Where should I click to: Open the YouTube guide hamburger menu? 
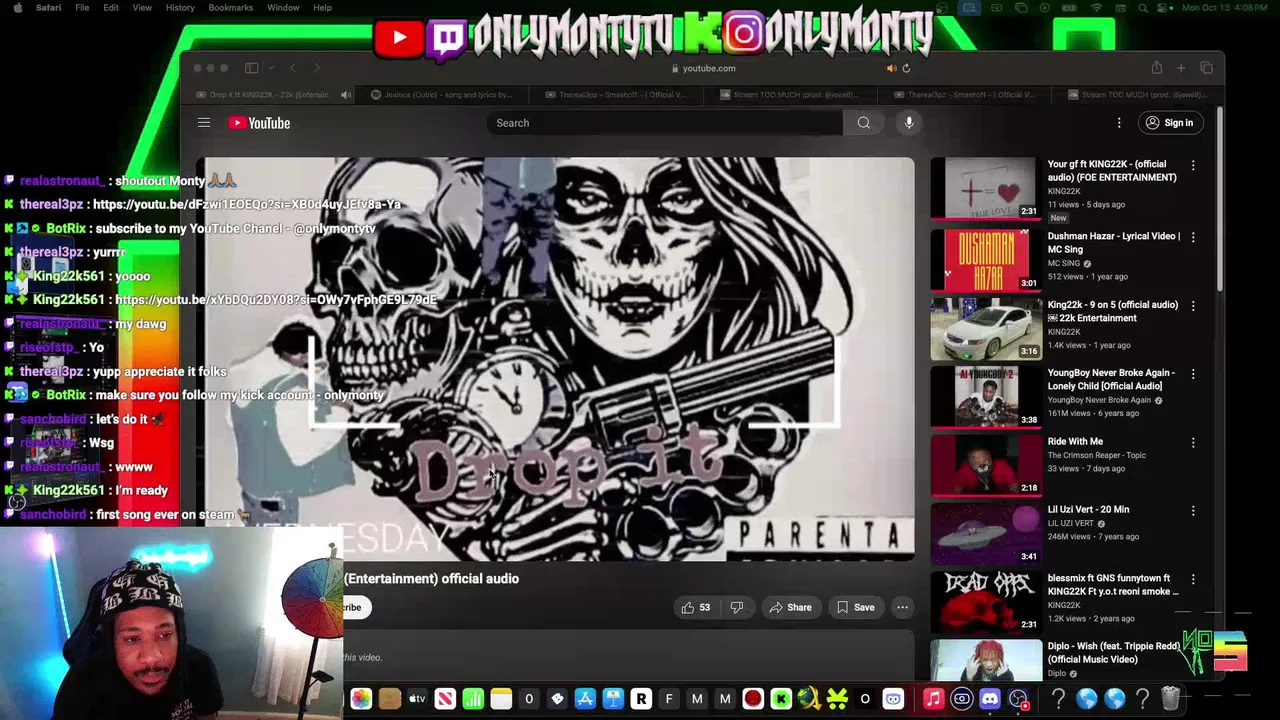(x=204, y=123)
